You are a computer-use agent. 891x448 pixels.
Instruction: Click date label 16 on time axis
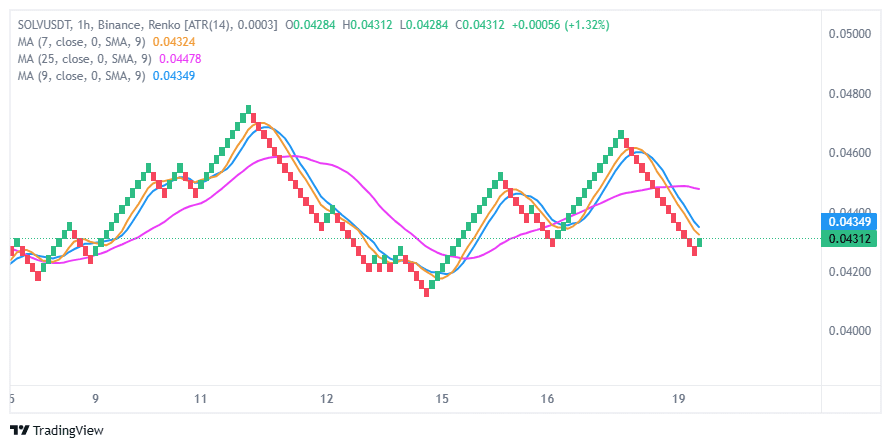tap(547, 399)
